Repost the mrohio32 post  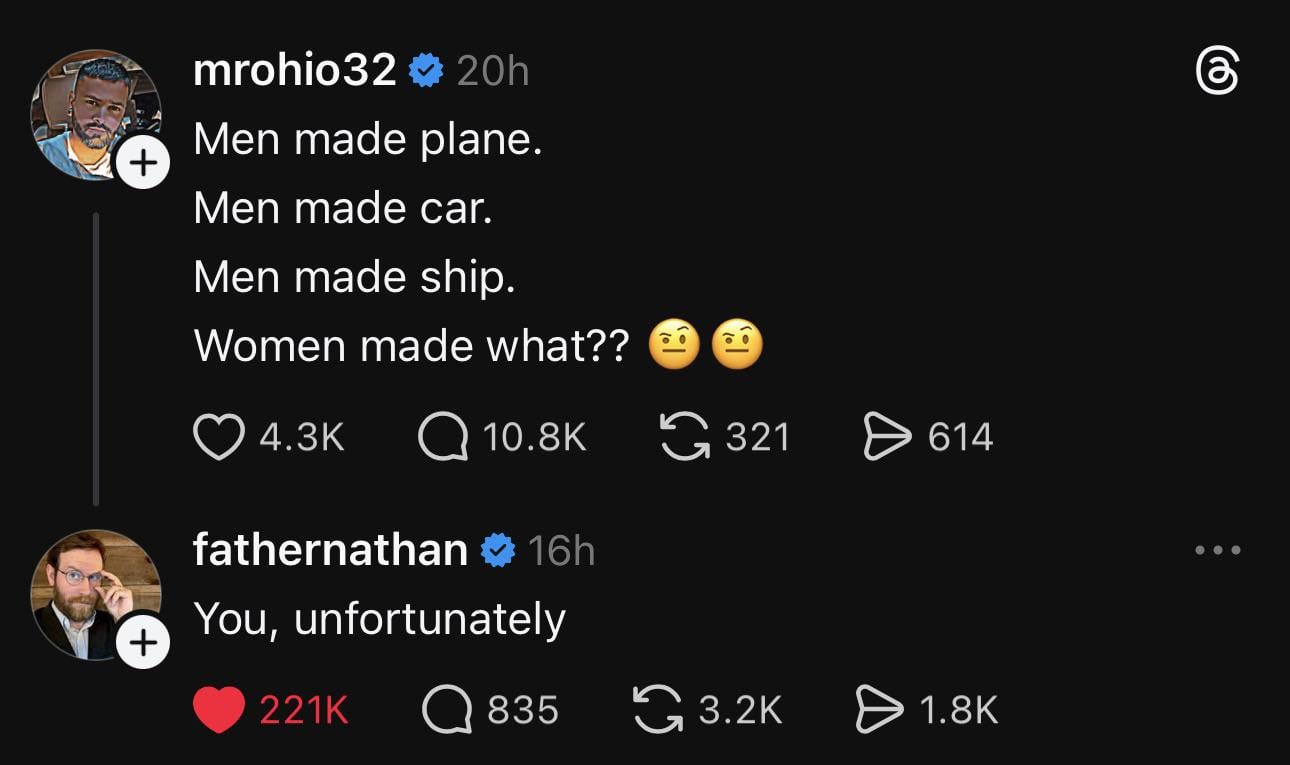(x=683, y=438)
